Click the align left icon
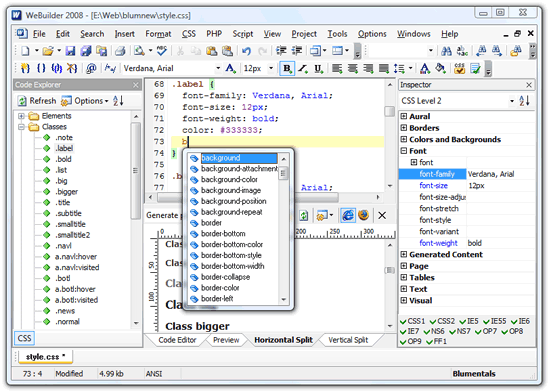 [x=337, y=68]
